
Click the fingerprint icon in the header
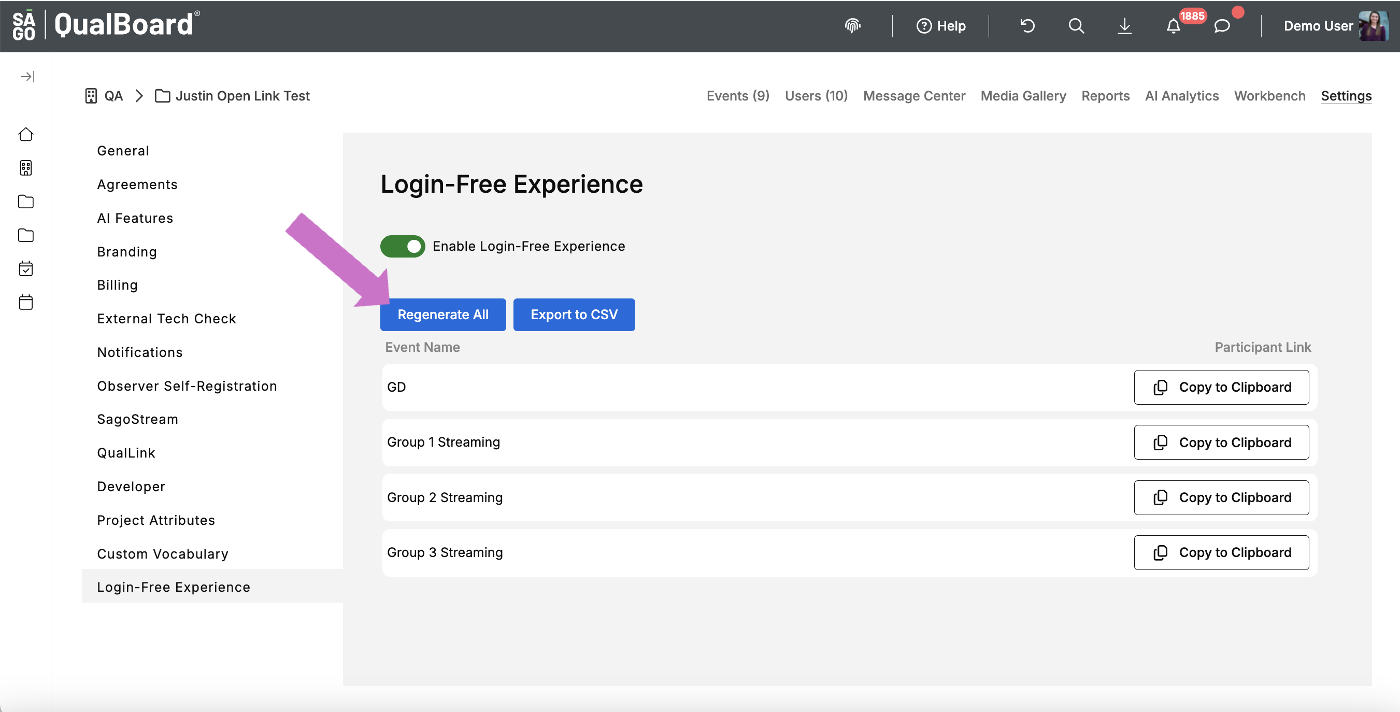pos(853,26)
